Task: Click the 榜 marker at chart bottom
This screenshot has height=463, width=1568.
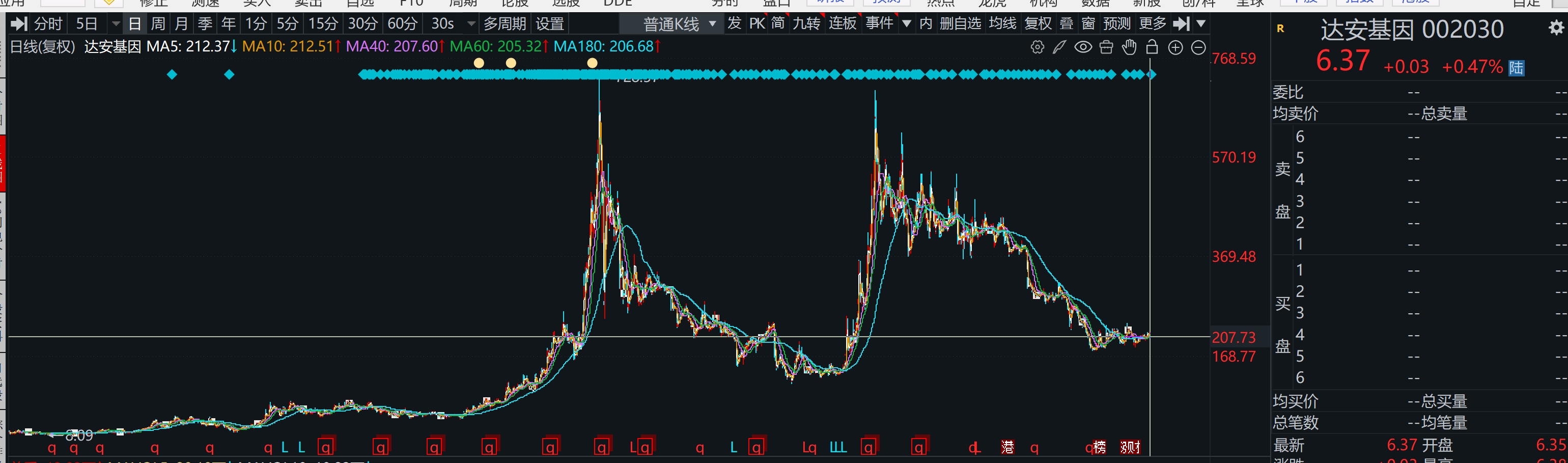Action: click(x=1099, y=447)
